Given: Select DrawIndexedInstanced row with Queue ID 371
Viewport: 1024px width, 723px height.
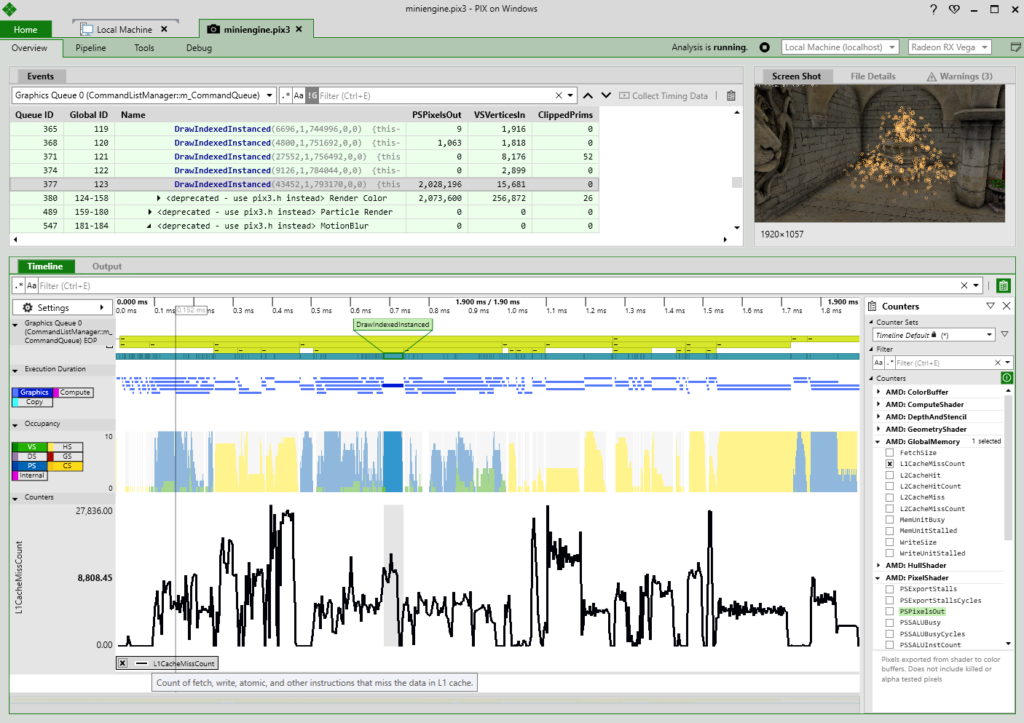Looking at the screenshot, I should click(x=305, y=157).
